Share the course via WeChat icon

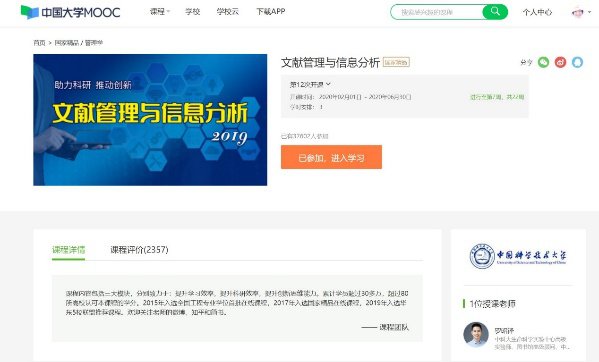(543, 62)
